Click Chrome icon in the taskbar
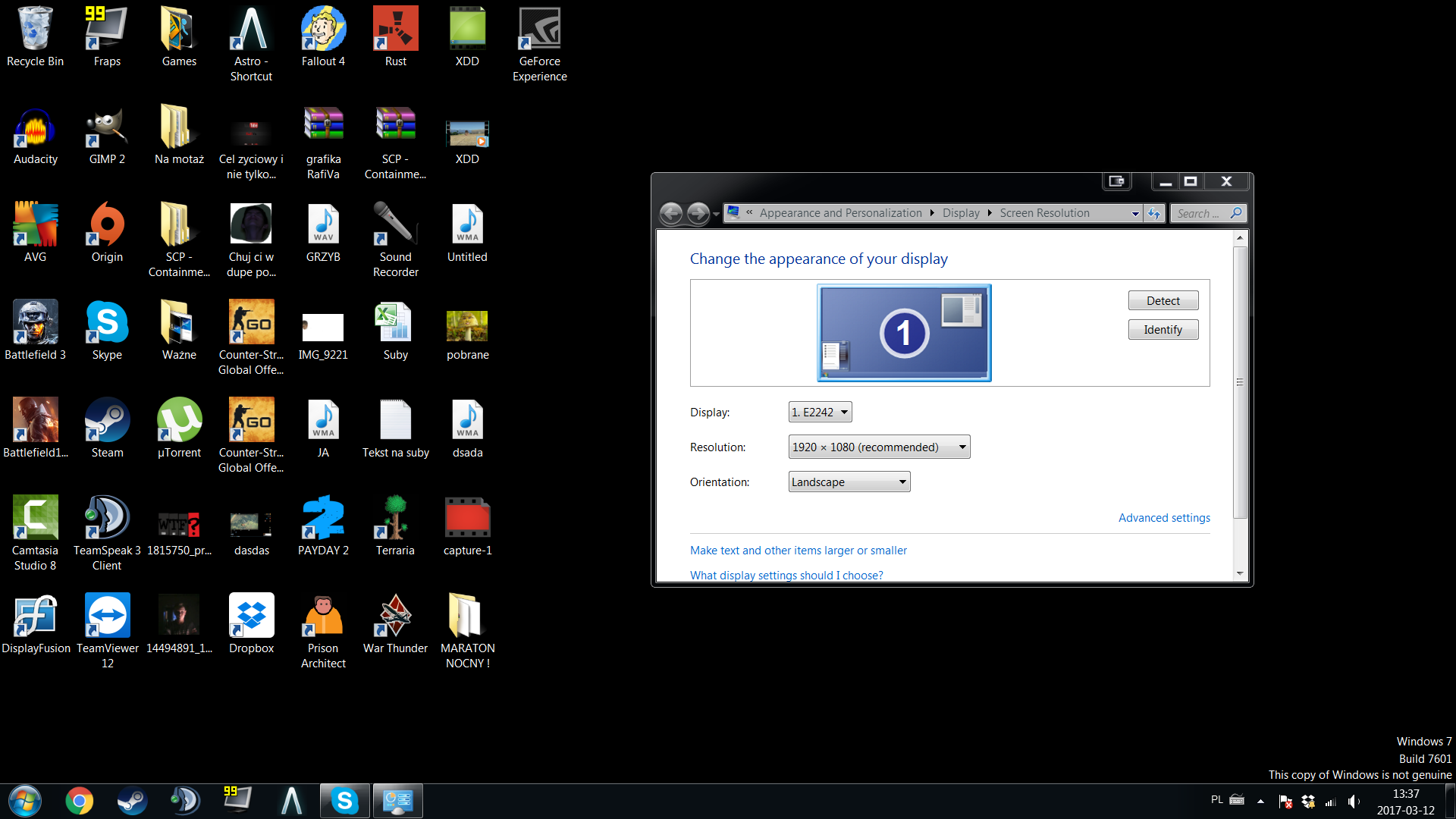 (79, 801)
